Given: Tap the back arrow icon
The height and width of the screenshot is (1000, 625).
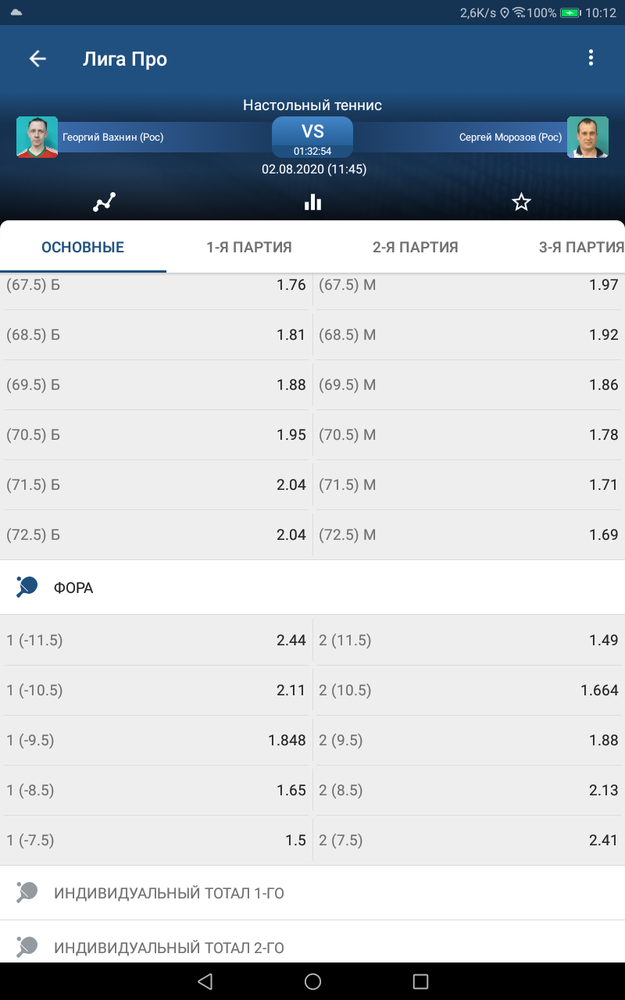Looking at the screenshot, I should point(38,59).
